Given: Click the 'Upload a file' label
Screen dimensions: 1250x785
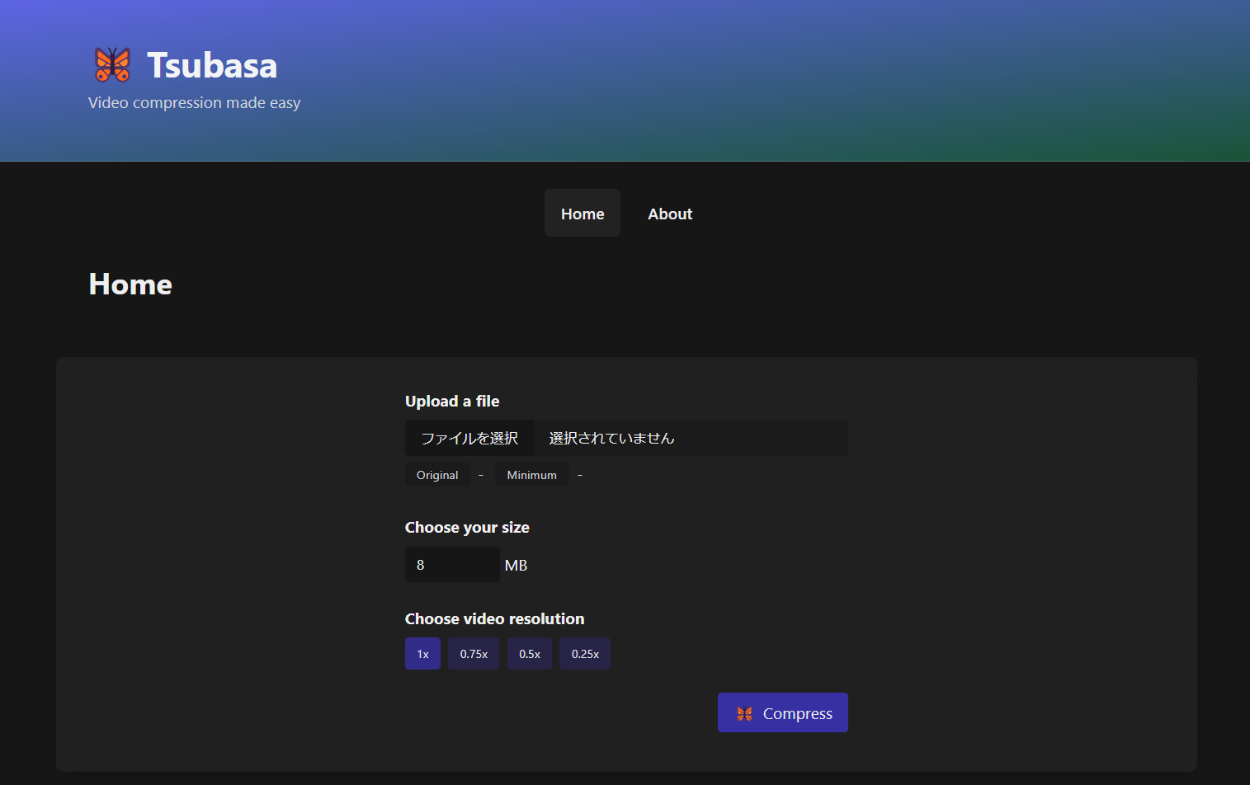Looking at the screenshot, I should 452,401.
